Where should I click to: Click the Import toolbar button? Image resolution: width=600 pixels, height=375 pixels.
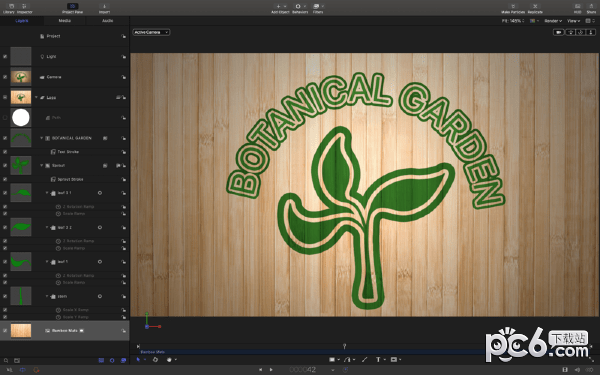tap(104, 8)
